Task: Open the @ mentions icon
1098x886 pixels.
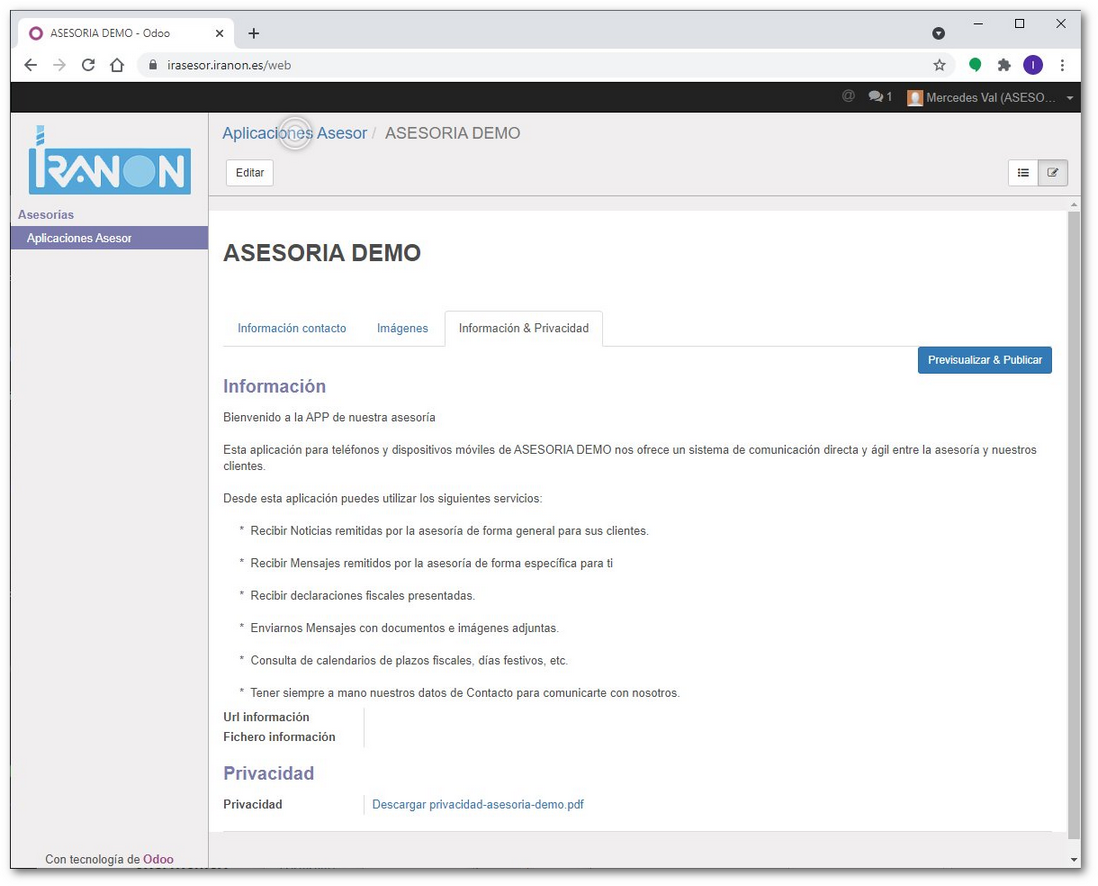Action: pyautogui.click(x=848, y=97)
